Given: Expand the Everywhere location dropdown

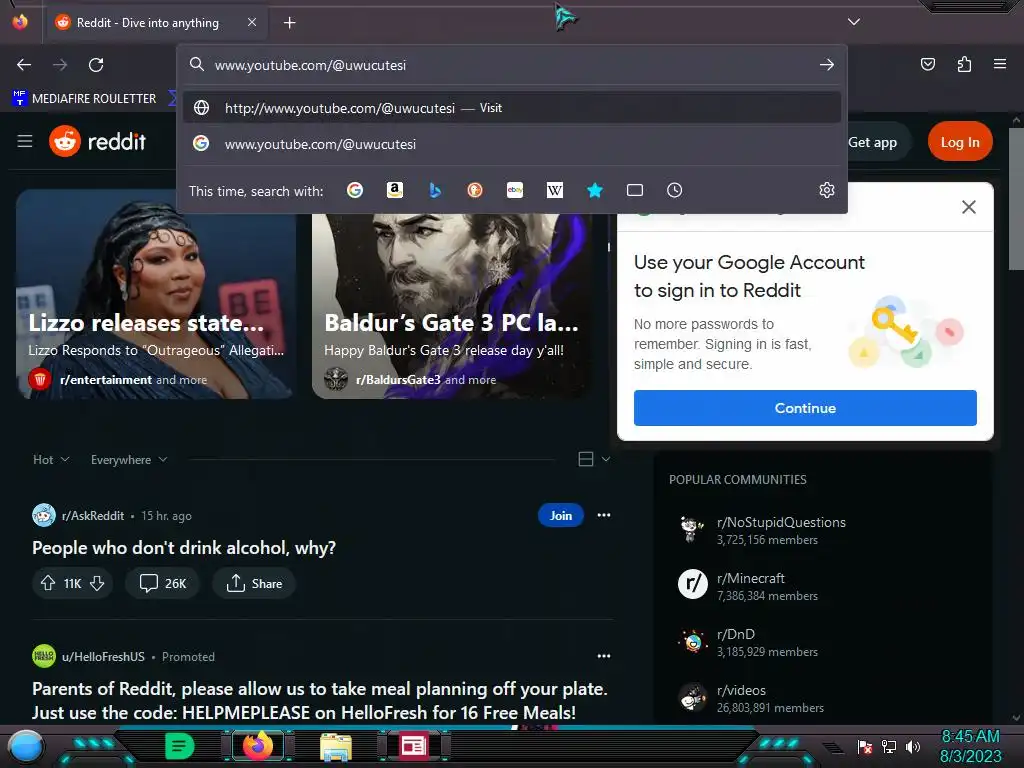Looking at the screenshot, I should tap(129, 460).
